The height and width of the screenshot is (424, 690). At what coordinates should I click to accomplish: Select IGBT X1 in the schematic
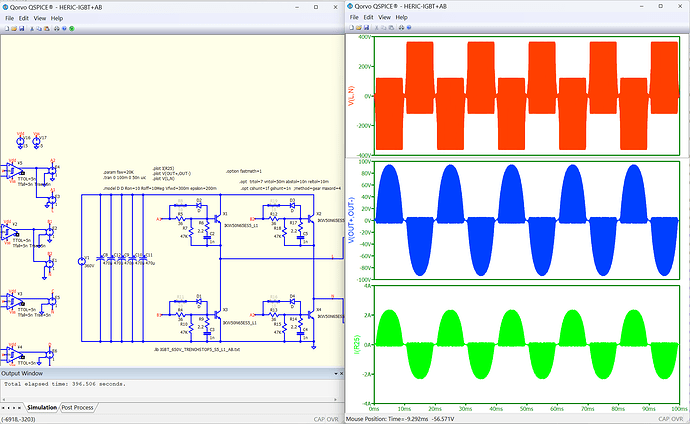coord(217,218)
